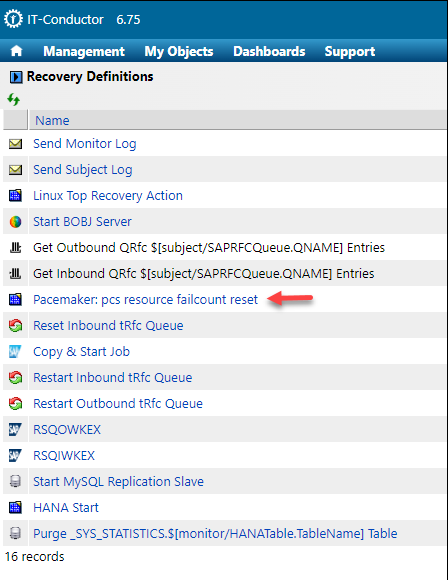Click SAP icon beside RSQIWKEX
The height and width of the screenshot is (580, 448).
click(x=15, y=455)
